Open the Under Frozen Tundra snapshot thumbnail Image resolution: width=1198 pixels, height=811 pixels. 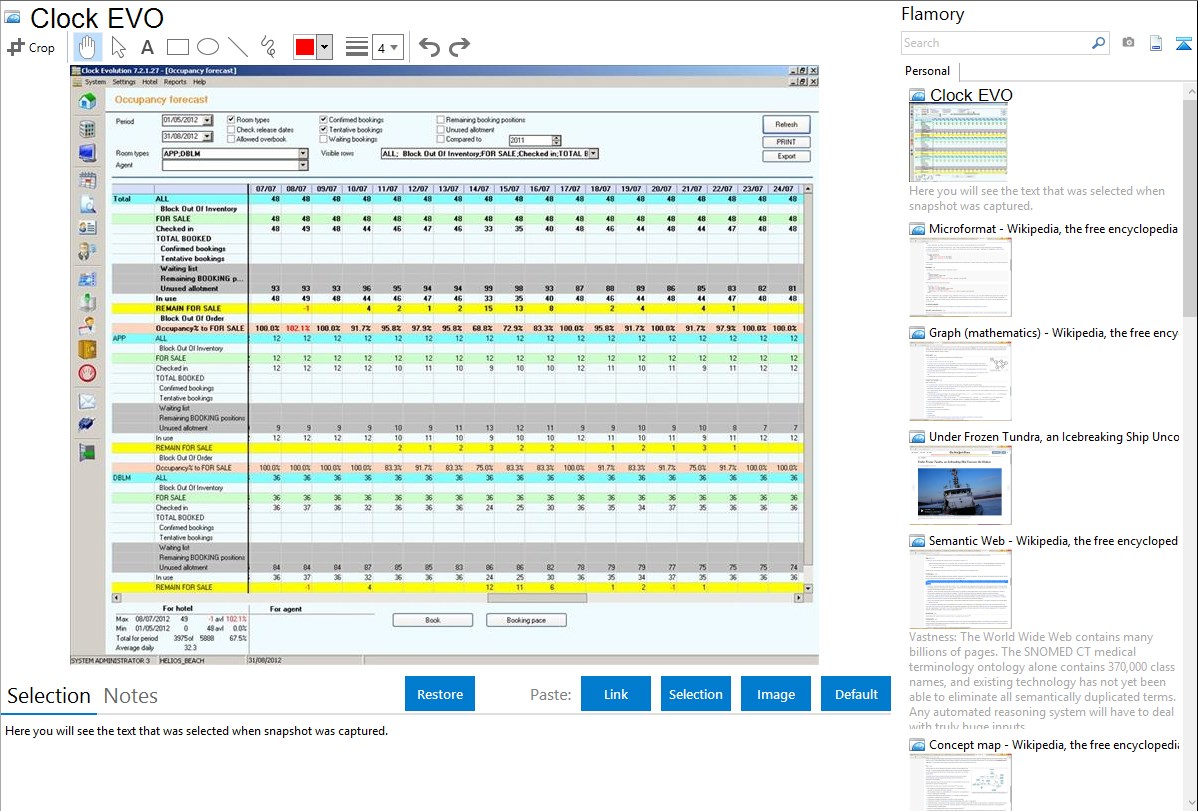coord(960,485)
